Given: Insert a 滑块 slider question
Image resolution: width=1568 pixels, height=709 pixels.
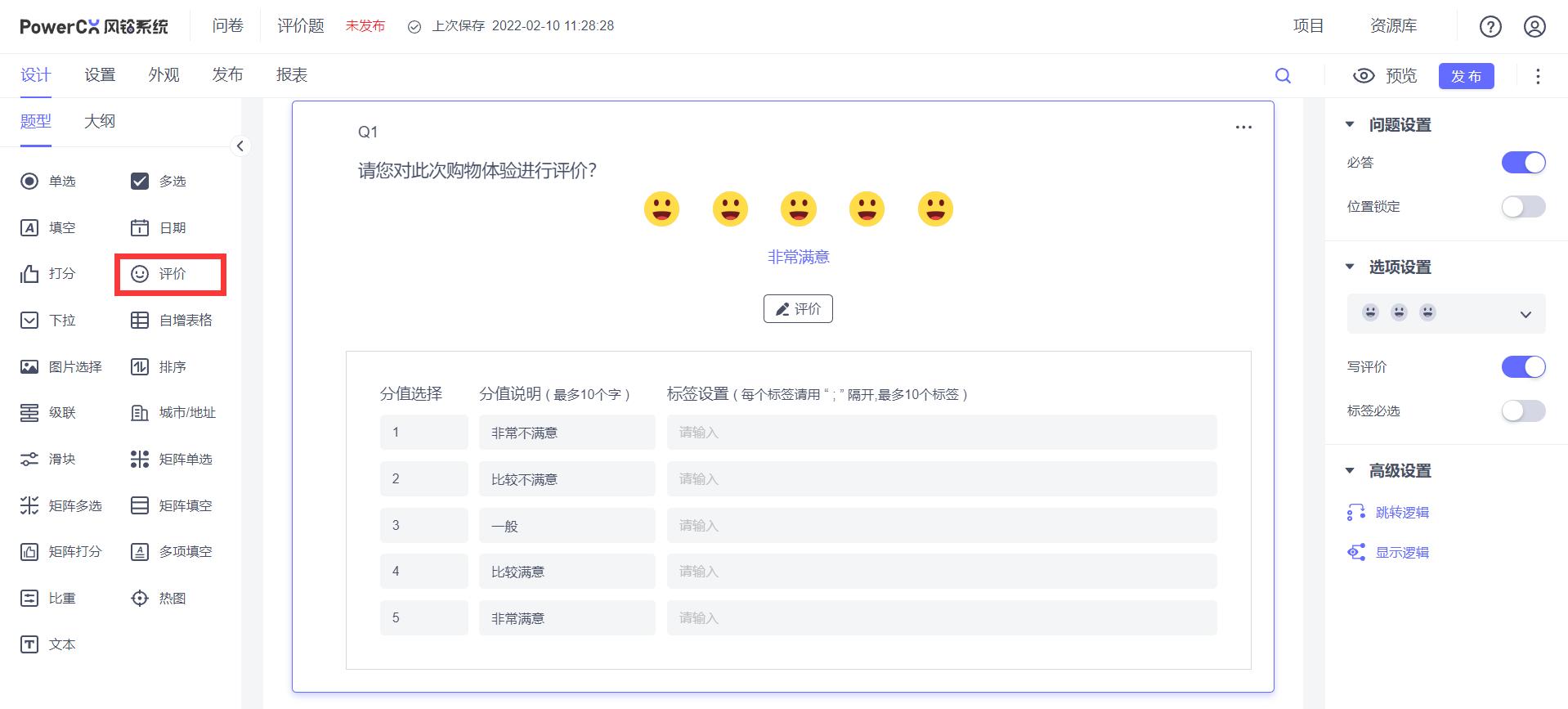Looking at the screenshot, I should click(48, 460).
